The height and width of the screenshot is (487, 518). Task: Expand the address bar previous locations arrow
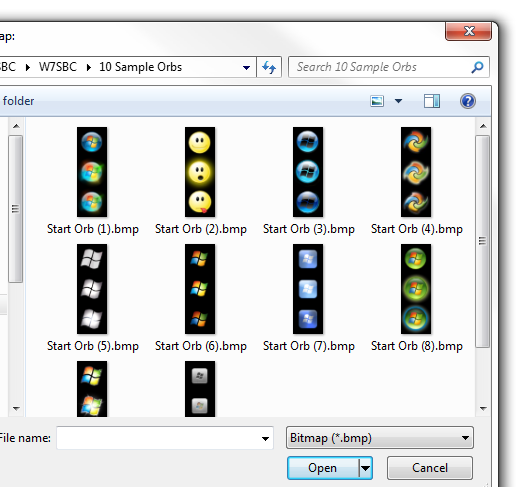click(x=246, y=68)
